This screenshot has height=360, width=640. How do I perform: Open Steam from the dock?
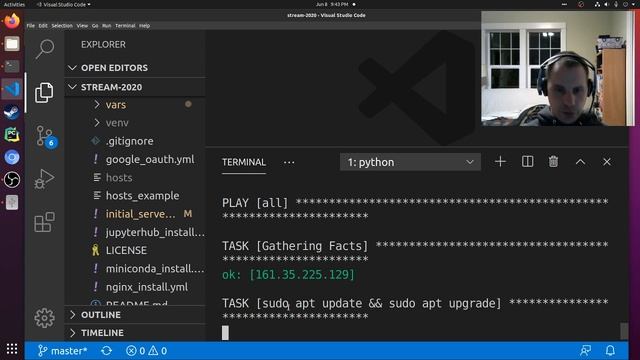coord(12,112)
